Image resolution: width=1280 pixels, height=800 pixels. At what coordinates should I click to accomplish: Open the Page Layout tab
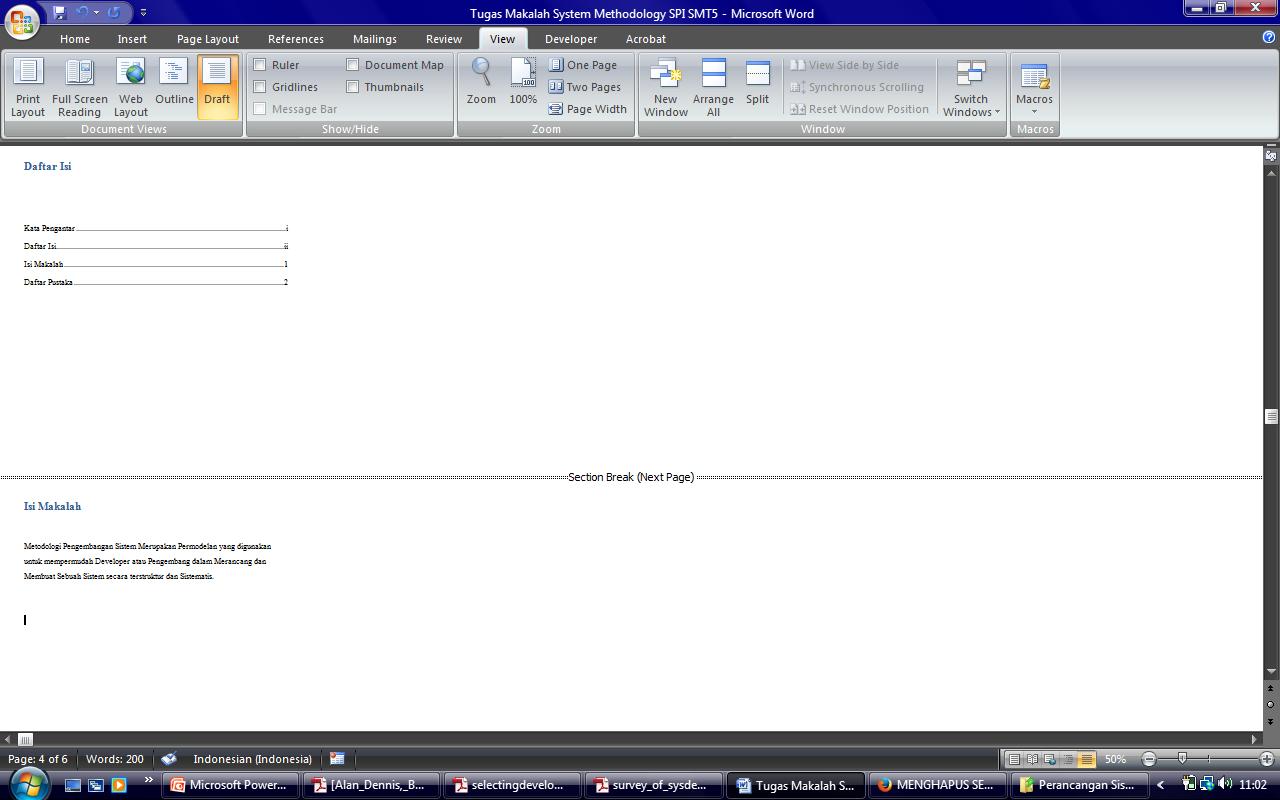coord(208,39)
